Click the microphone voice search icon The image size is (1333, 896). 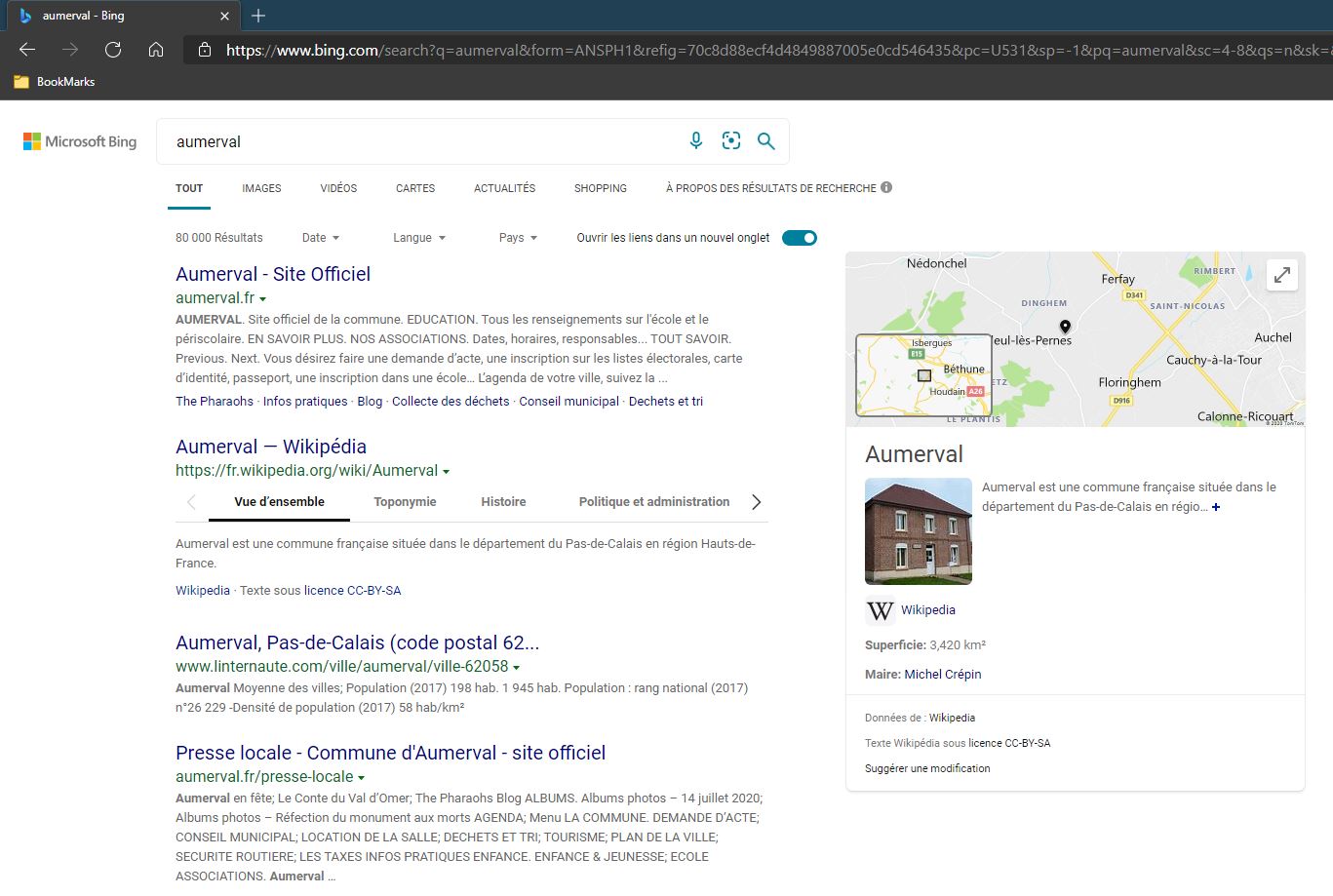(x=695, y=141)
